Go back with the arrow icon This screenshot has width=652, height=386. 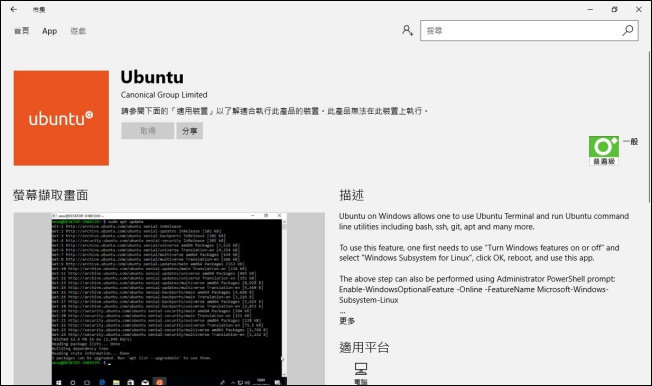(14, 9)
